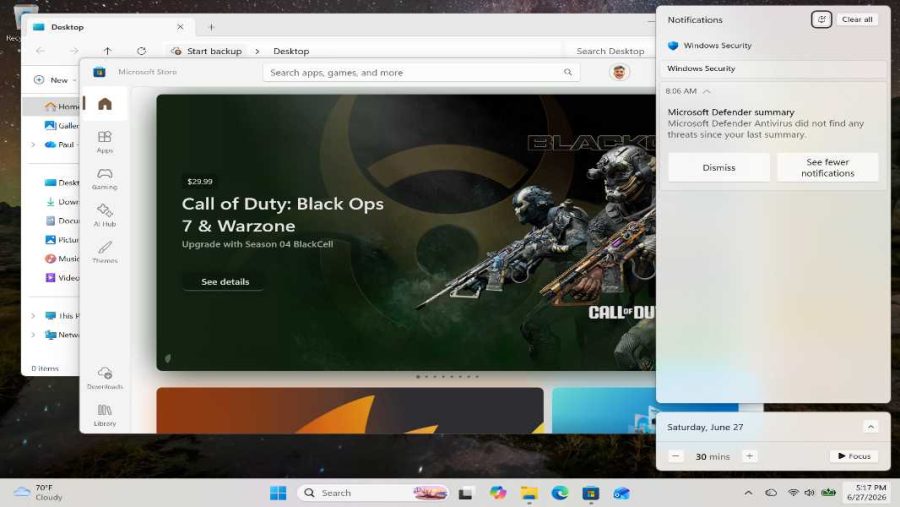900x507 pixels.
Task: Click the File Explorer Up arrow
Action: pos(107,51)
